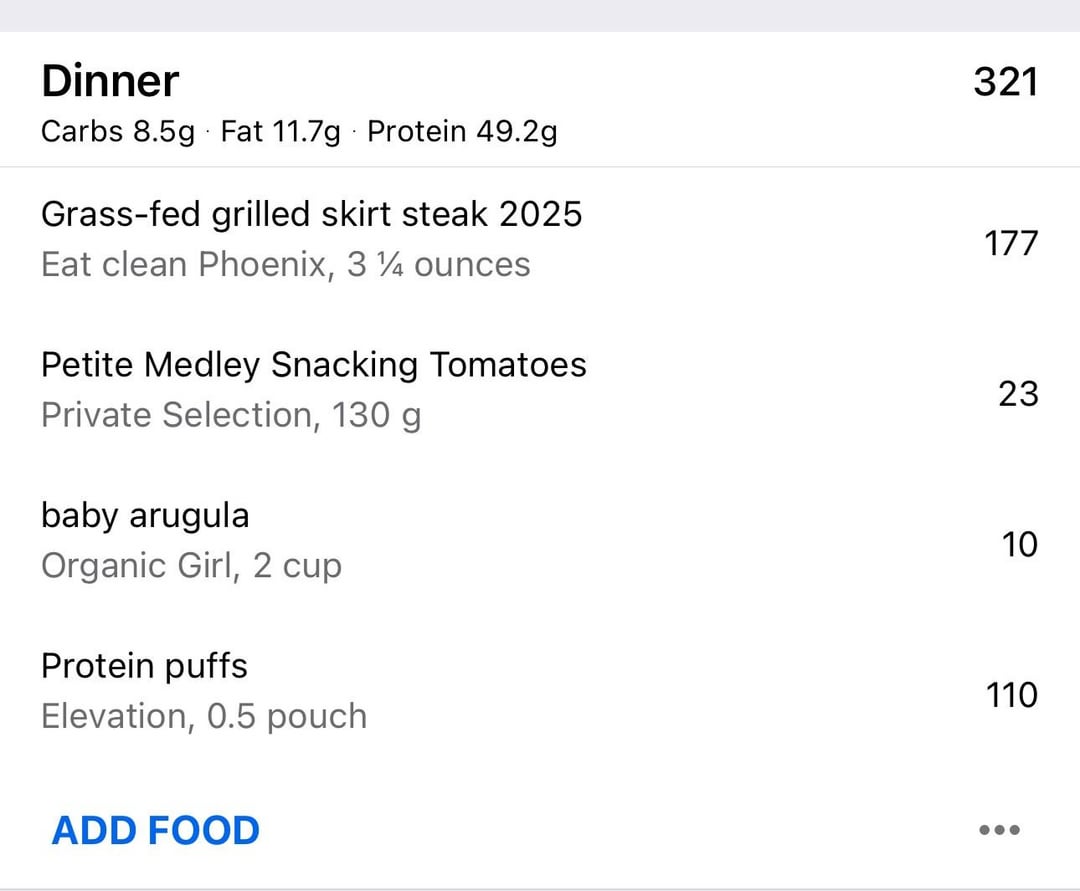Tap the Dinner total of 321 calories
The image size is (1080, 891).
pos(1005,82)
